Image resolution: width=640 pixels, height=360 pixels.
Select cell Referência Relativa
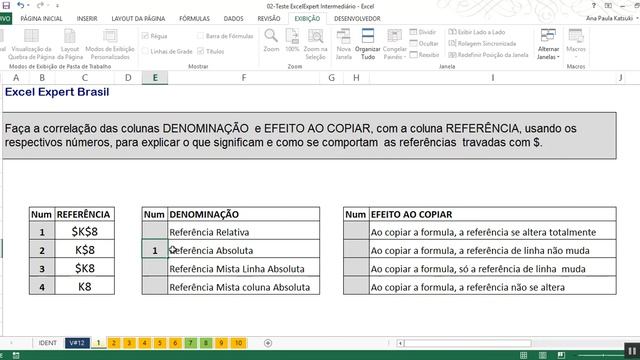click(x=244, y=232)
